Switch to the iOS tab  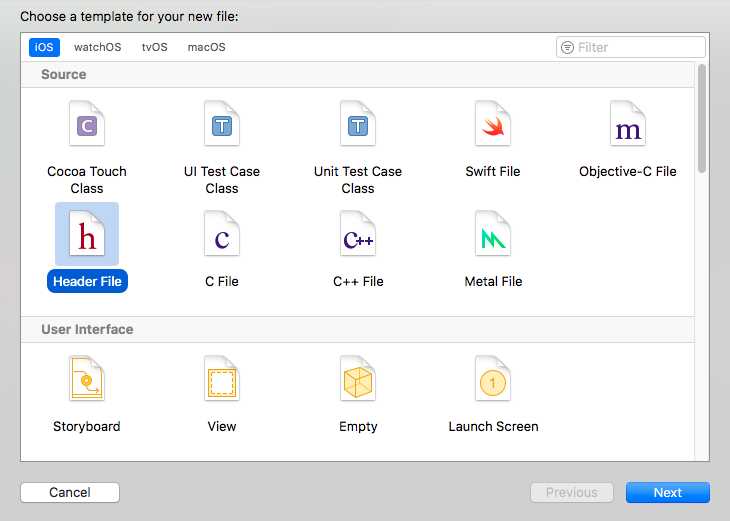tap(44, 47)
